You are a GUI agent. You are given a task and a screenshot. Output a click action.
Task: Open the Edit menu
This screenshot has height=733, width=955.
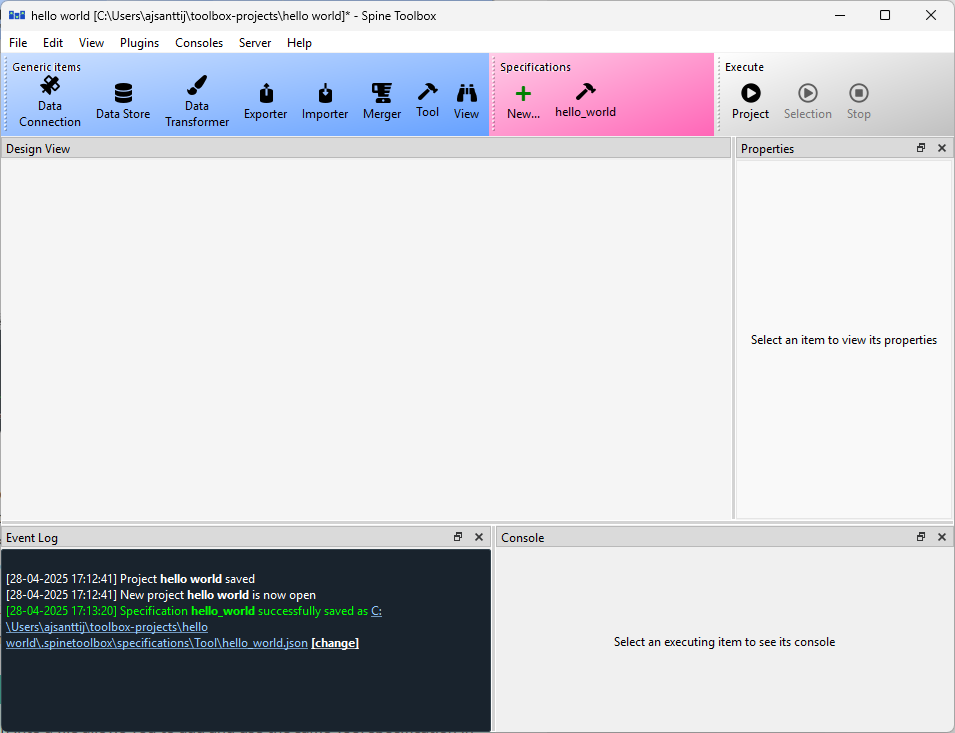(x=53, y=43)
